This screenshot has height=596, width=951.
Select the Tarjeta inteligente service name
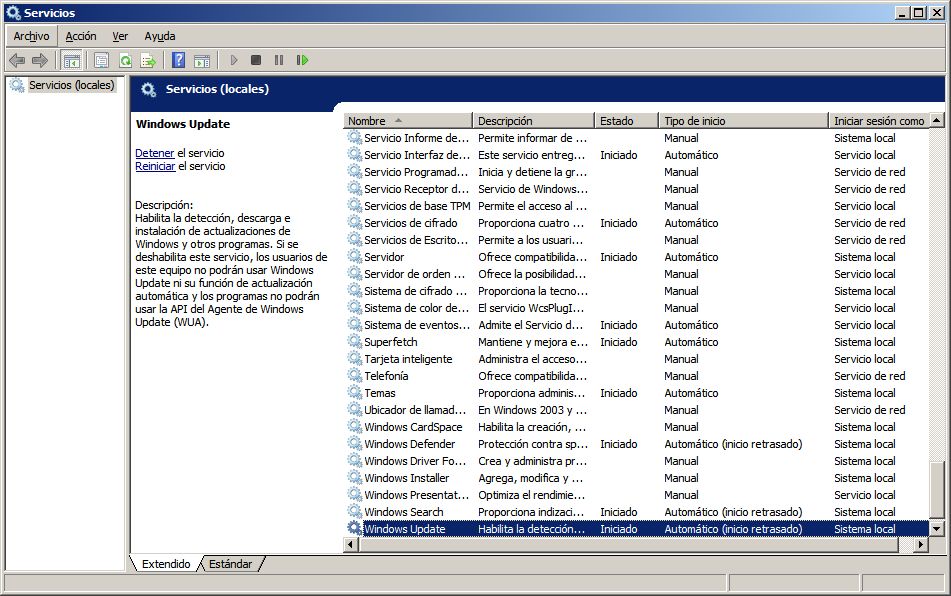coord(408,359)
